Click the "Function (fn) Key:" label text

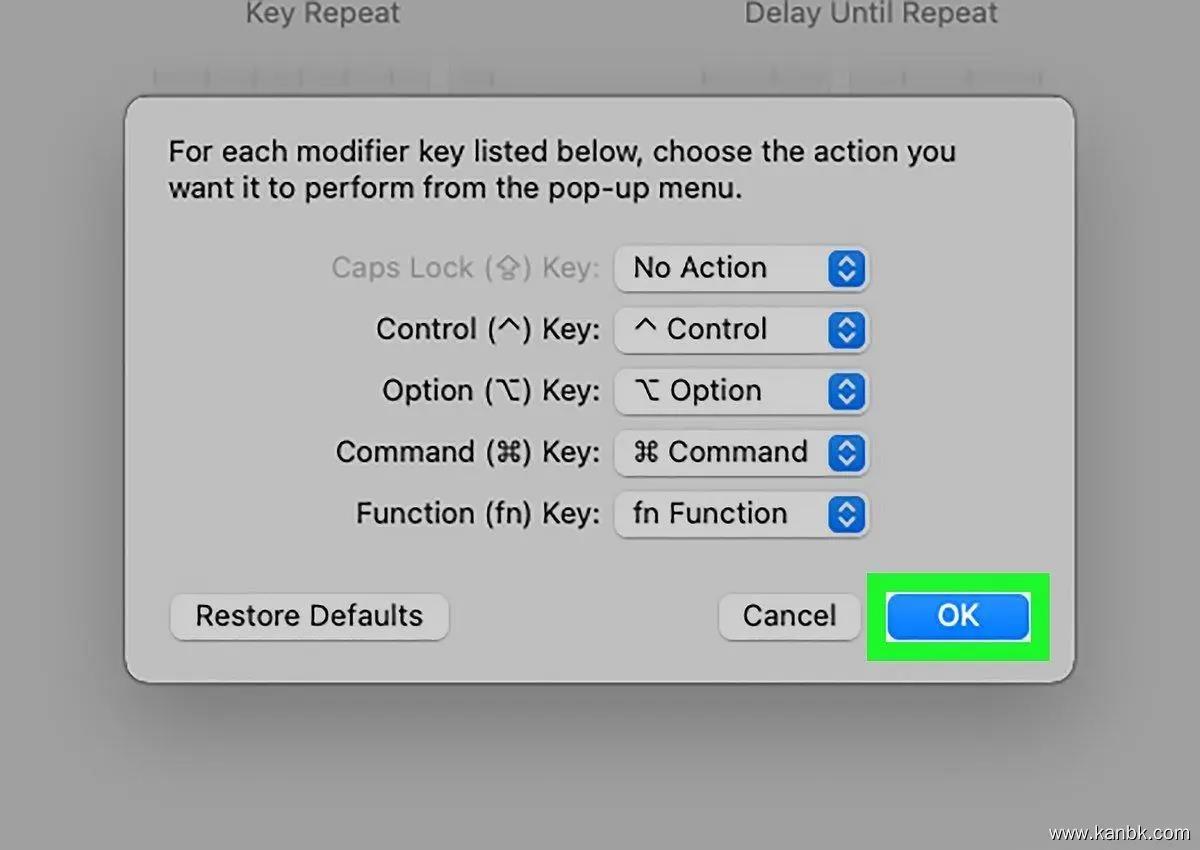[477, 514]
